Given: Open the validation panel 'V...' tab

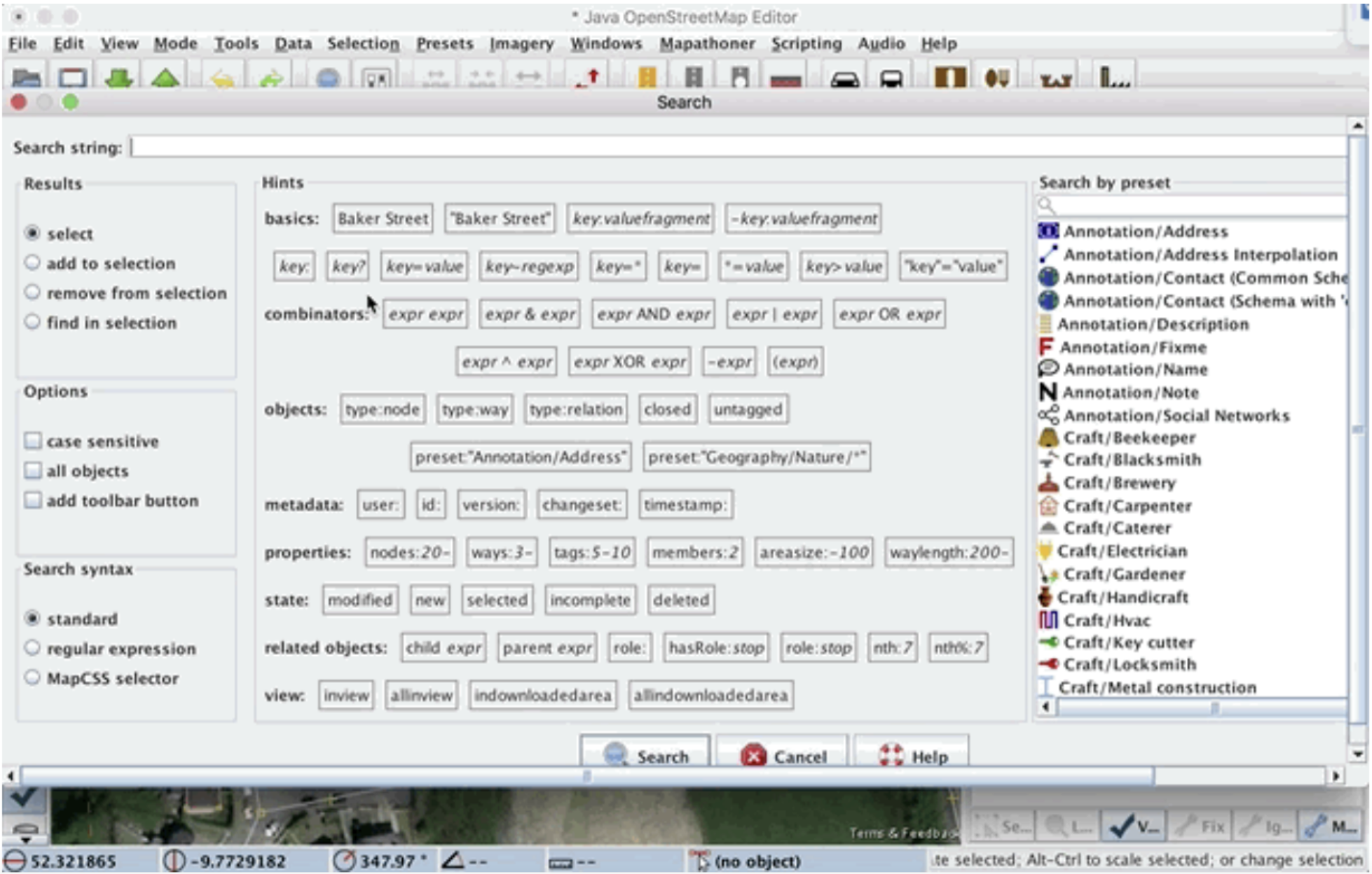Looking at the screenshot, I should (x=1135, y=826).
